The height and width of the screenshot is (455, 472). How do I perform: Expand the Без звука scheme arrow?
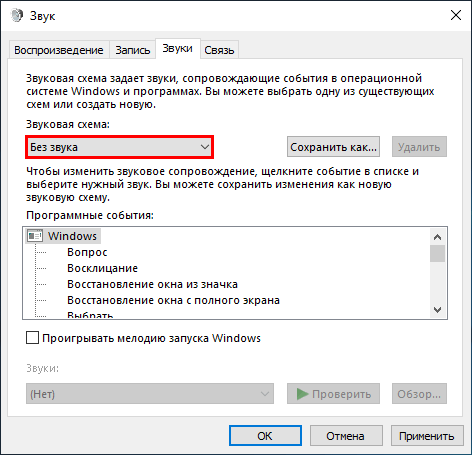tap(205, 147)
